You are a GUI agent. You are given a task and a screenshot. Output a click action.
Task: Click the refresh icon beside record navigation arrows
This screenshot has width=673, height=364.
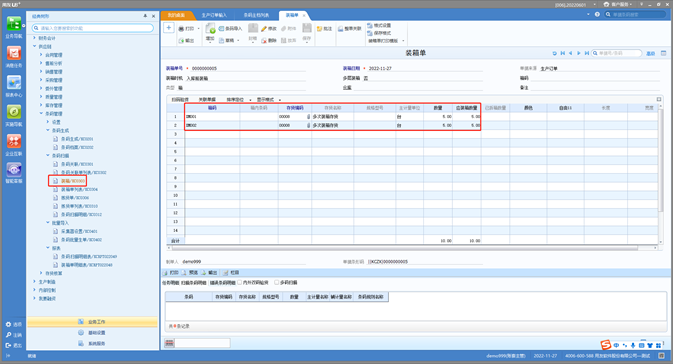click(555, 53)
